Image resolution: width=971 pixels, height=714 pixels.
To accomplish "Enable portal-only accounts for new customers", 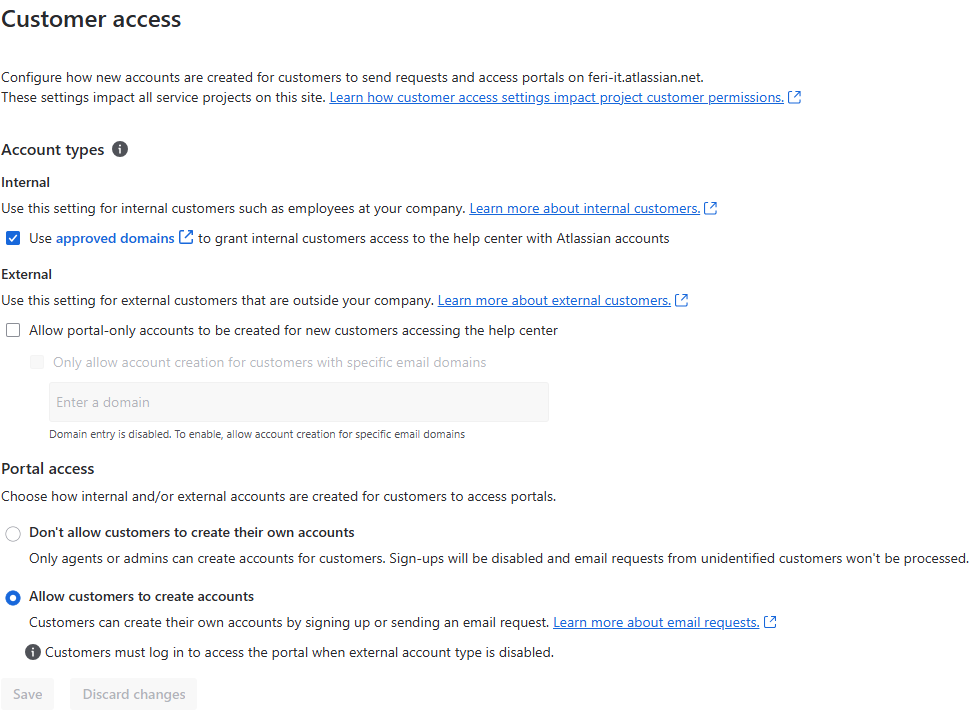I will pyautogui.click(x=15, y=330).
